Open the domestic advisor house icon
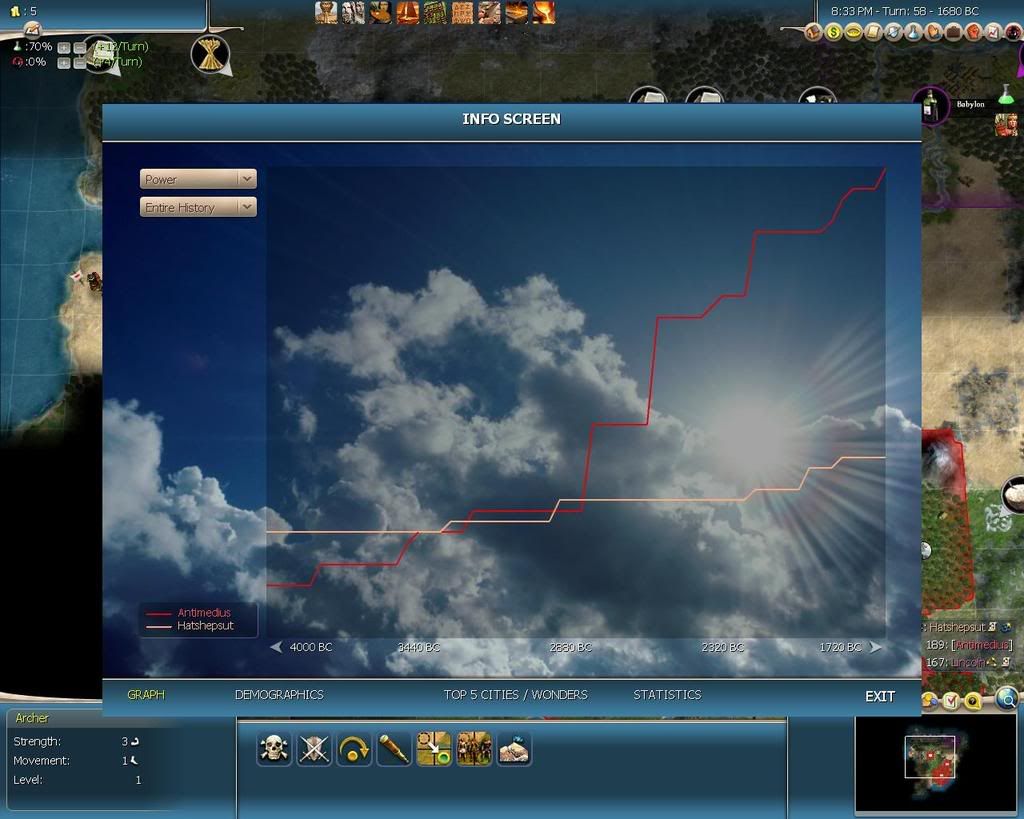This screenshot has height=819, width=1024. click(813, 31)
